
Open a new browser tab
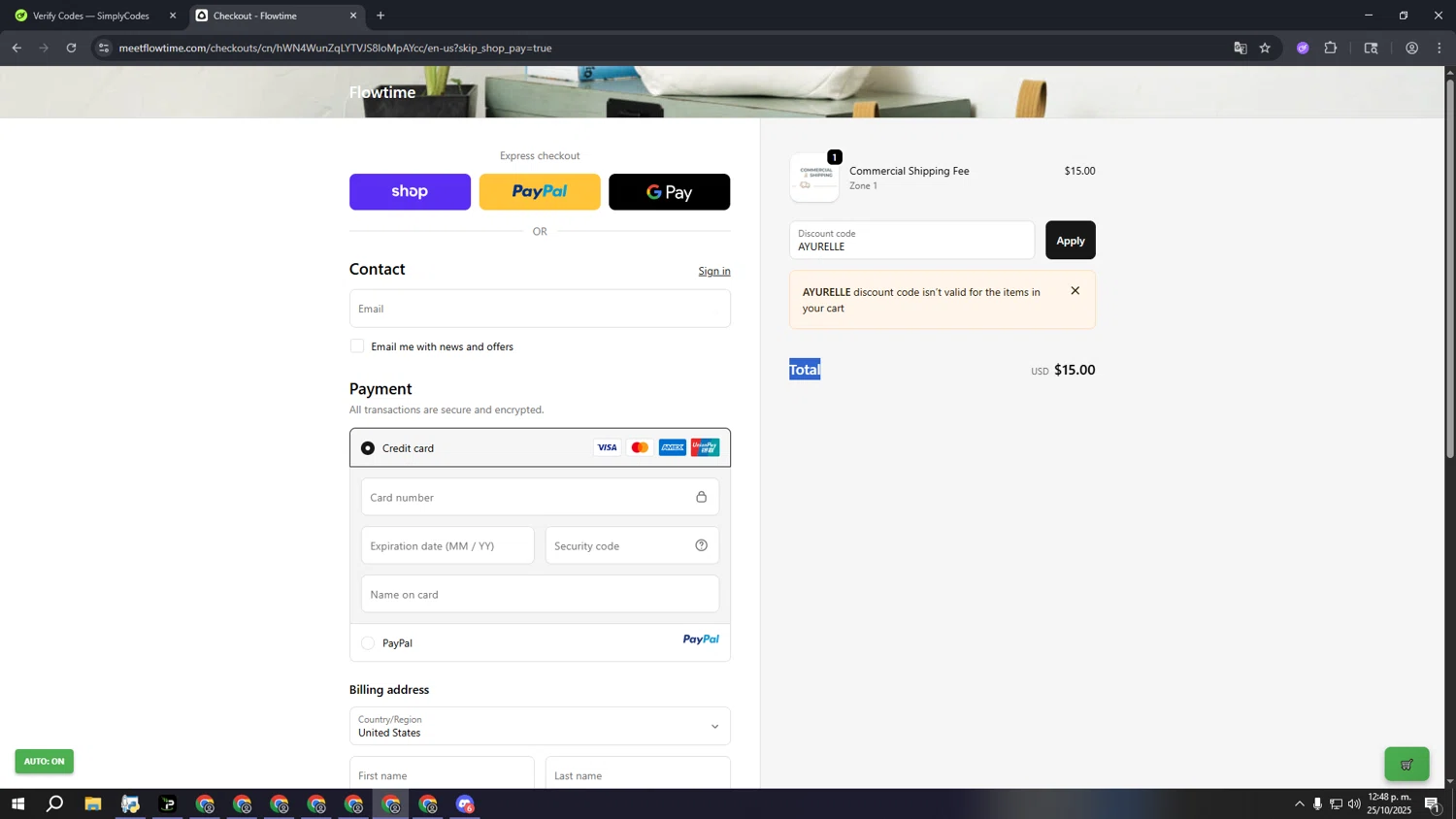tap(381, 16)
